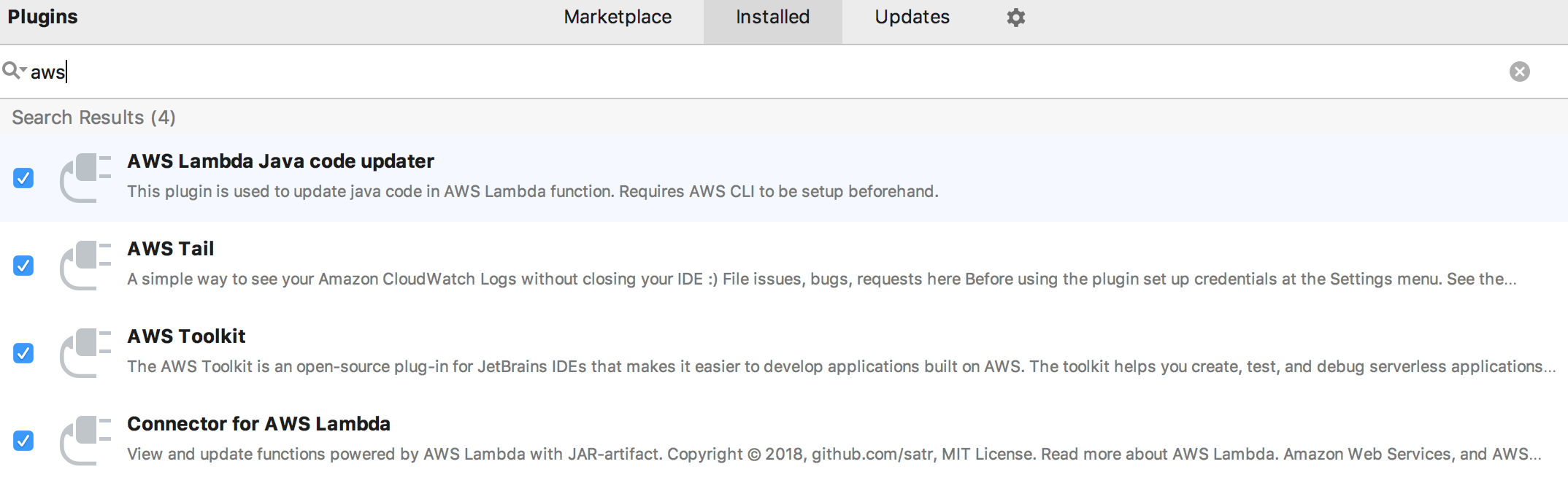Click the Connector for AWS Lambda plugin icon

(85, 440)
